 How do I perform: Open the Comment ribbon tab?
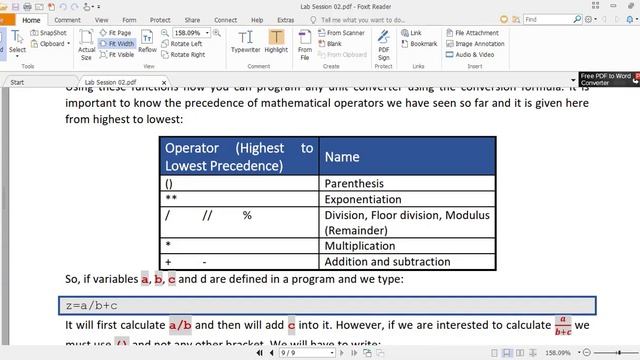tap(67, 20)
